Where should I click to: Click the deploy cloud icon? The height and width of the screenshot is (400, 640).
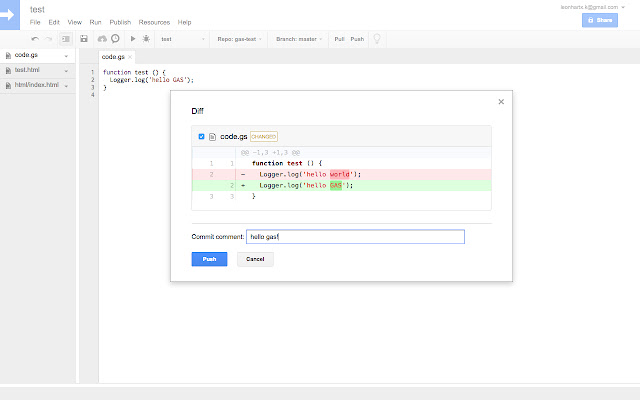point(102,39)
